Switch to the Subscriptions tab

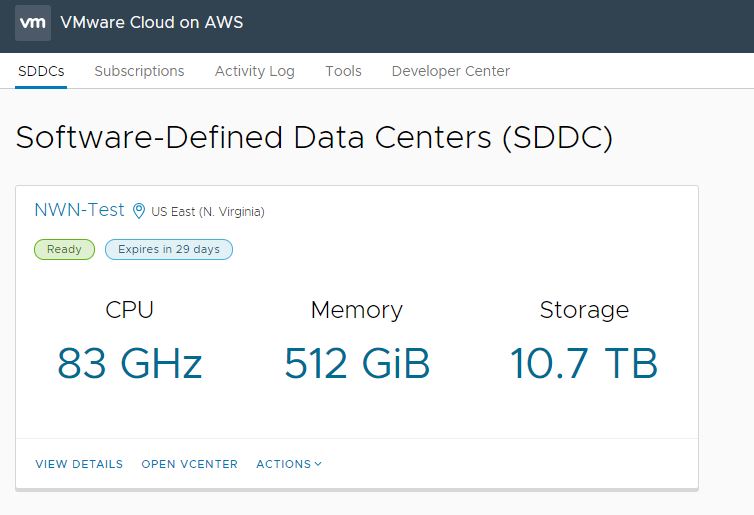pos(139,71)
